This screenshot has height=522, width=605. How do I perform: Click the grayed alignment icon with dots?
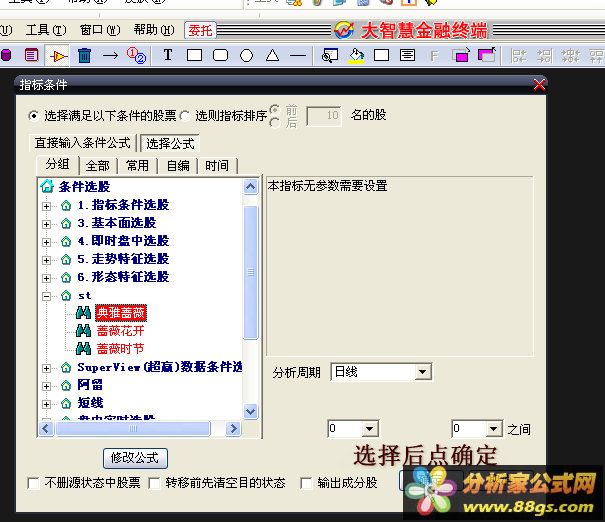570,56
